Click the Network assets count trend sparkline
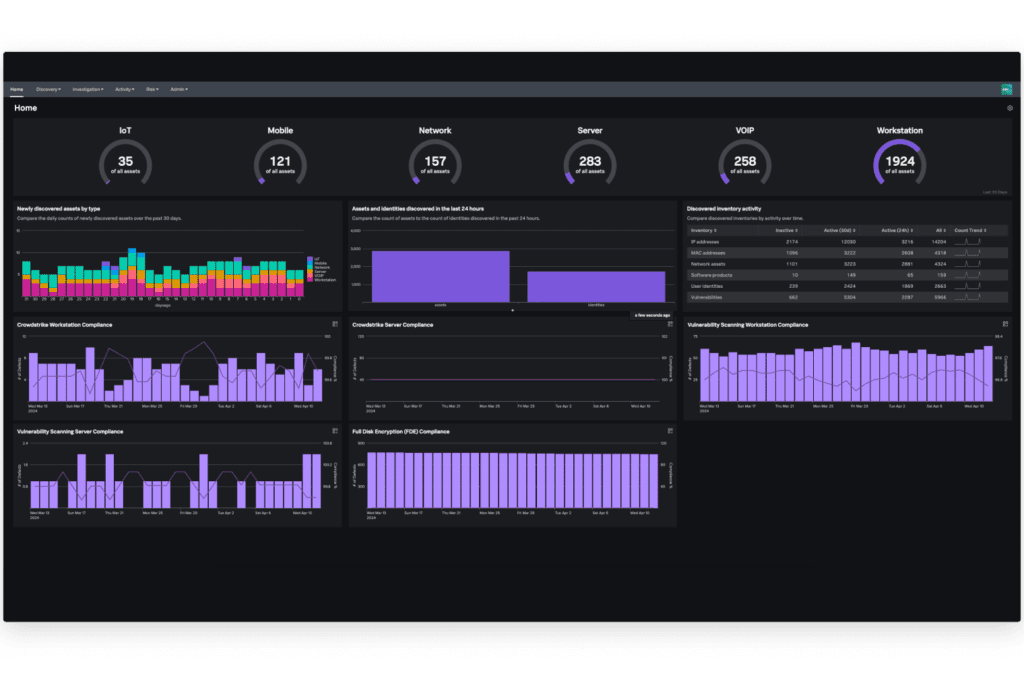The width and height of the screenshot is (1024, 674). pyautogui.click(x=967, y=264)
